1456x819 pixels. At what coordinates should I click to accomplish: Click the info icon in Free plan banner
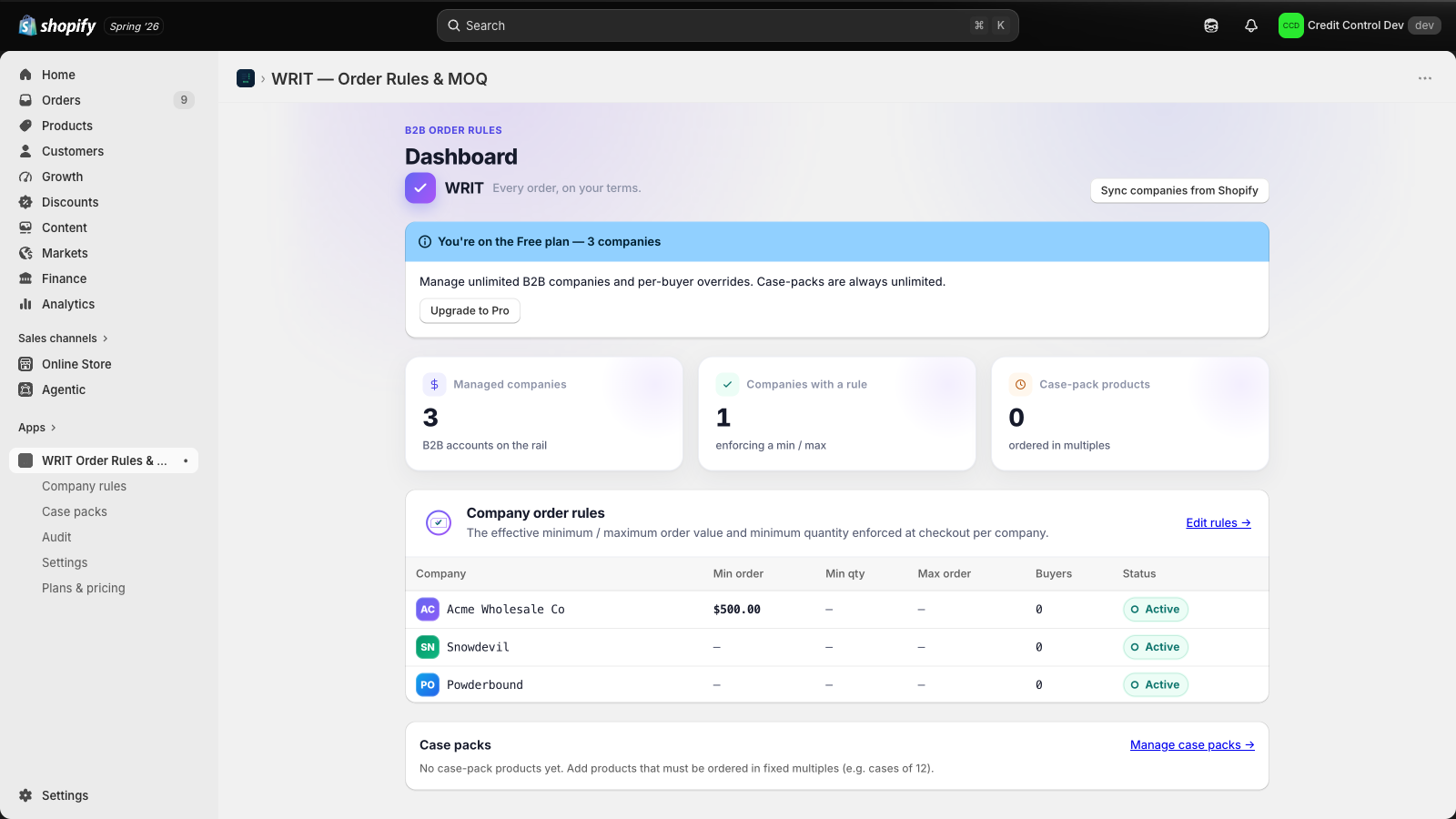(x=425, y=242)
